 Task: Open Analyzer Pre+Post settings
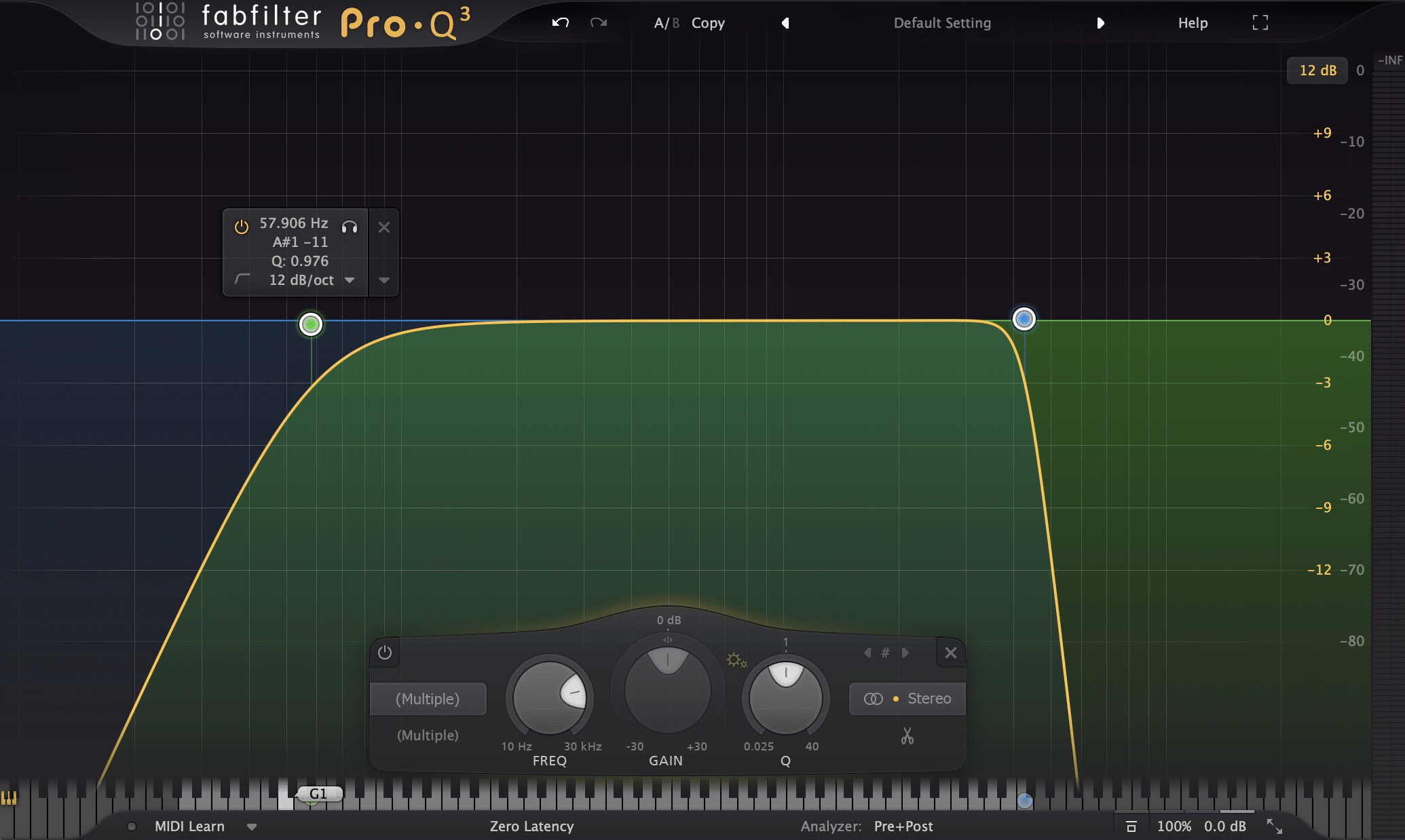click(x=903, y=826)
